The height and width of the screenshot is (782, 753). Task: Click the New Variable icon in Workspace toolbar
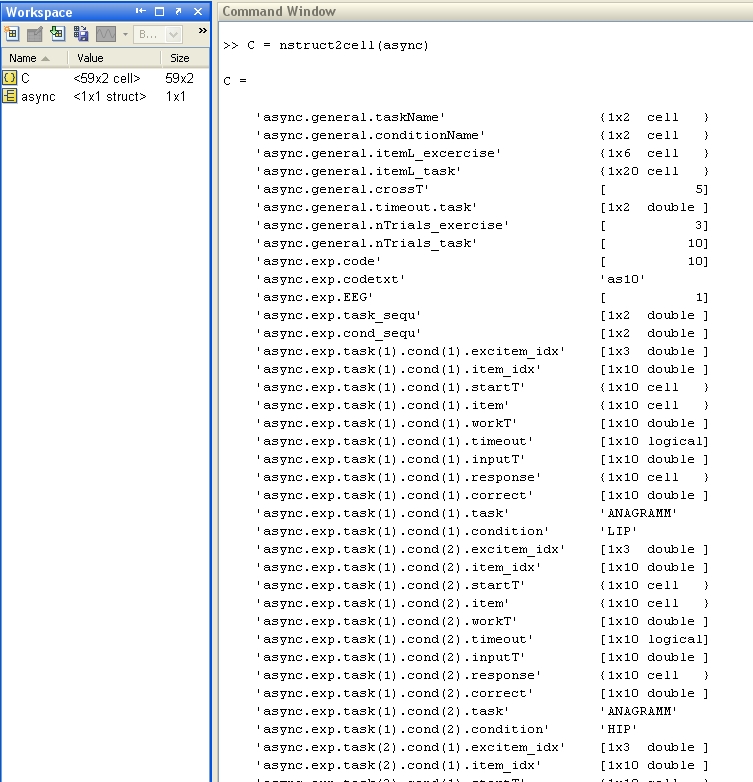pyautogui.click(x=11, y=34)
